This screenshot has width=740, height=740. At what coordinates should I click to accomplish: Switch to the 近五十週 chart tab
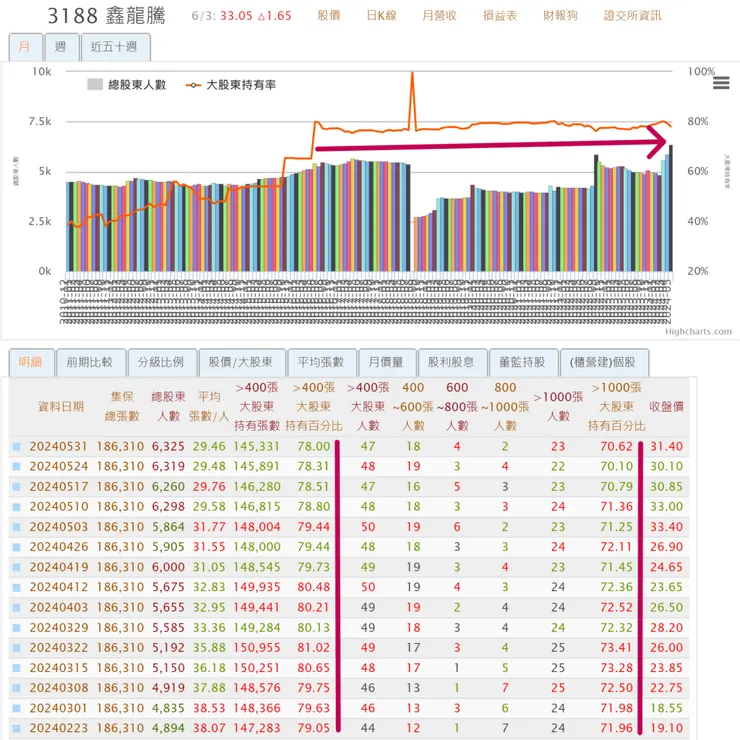pyautogui.click(x=116, y=47)
